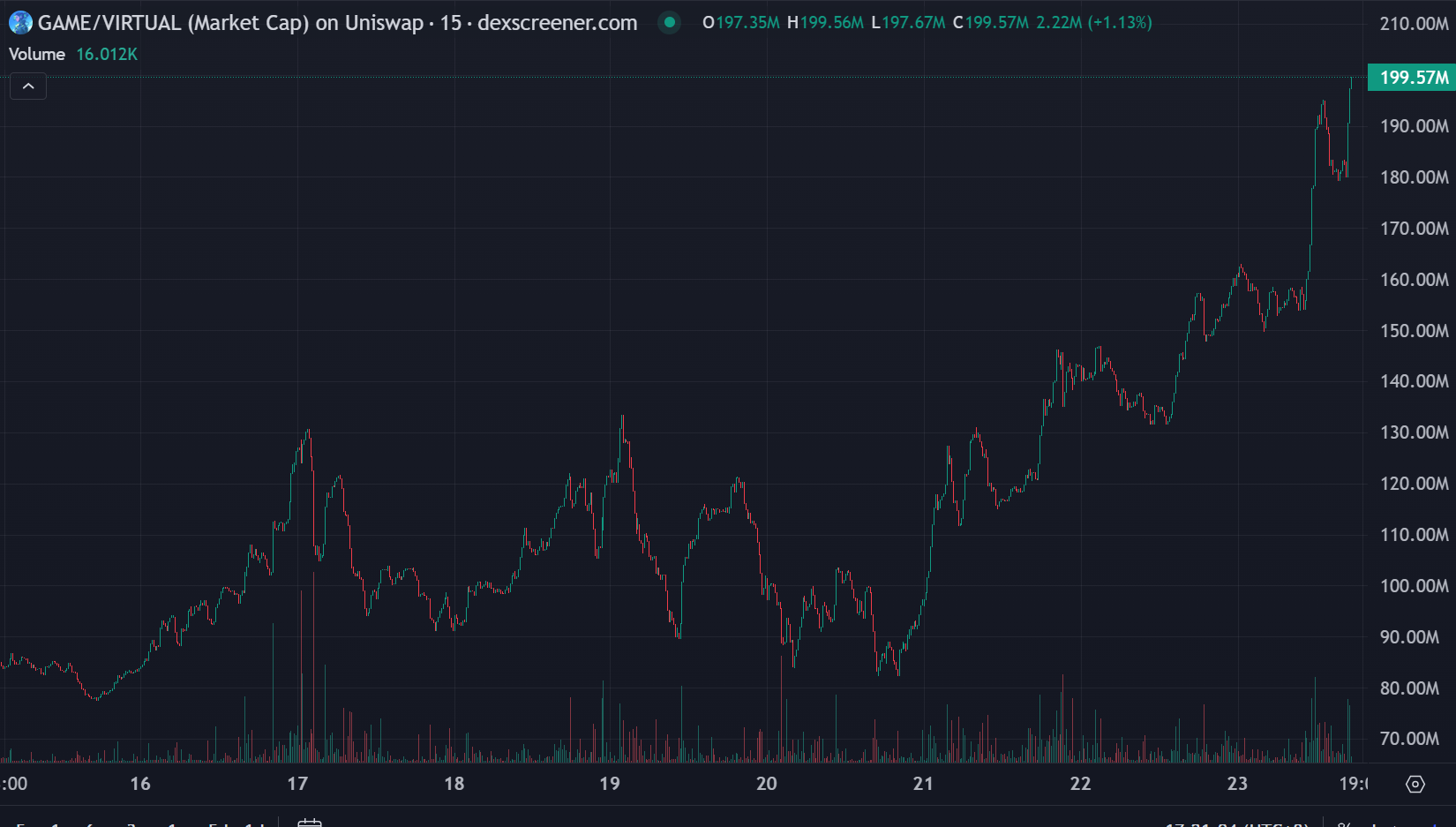The image size is (1456, 827).
Task: Click date 19 on the time axis
Action: (610, 784)
